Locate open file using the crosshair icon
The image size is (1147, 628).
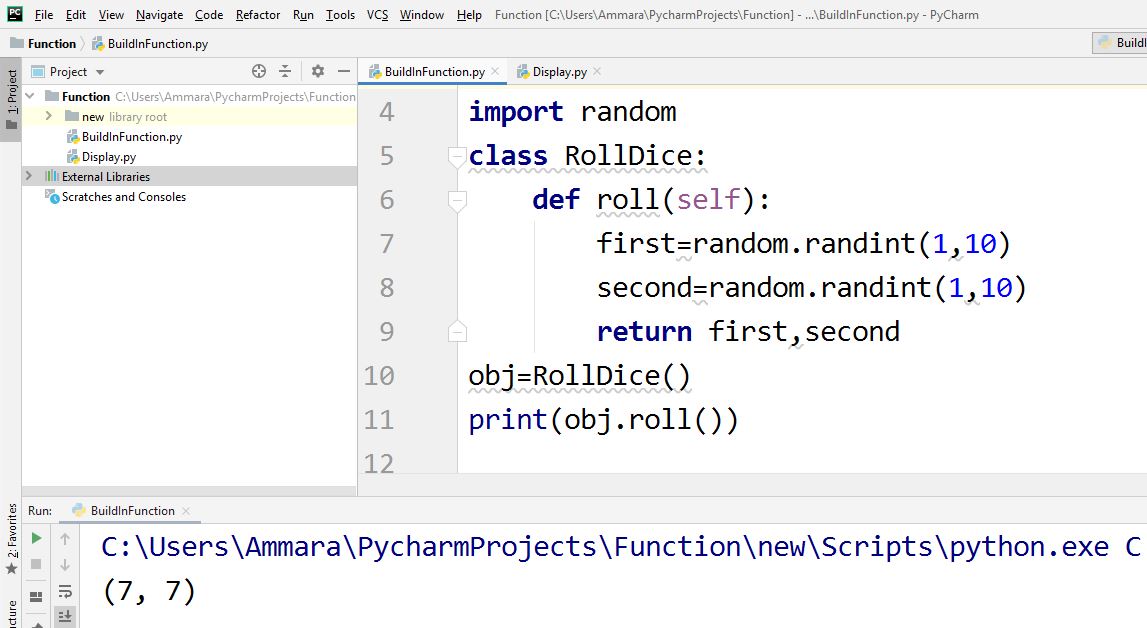tap(259, 71)
